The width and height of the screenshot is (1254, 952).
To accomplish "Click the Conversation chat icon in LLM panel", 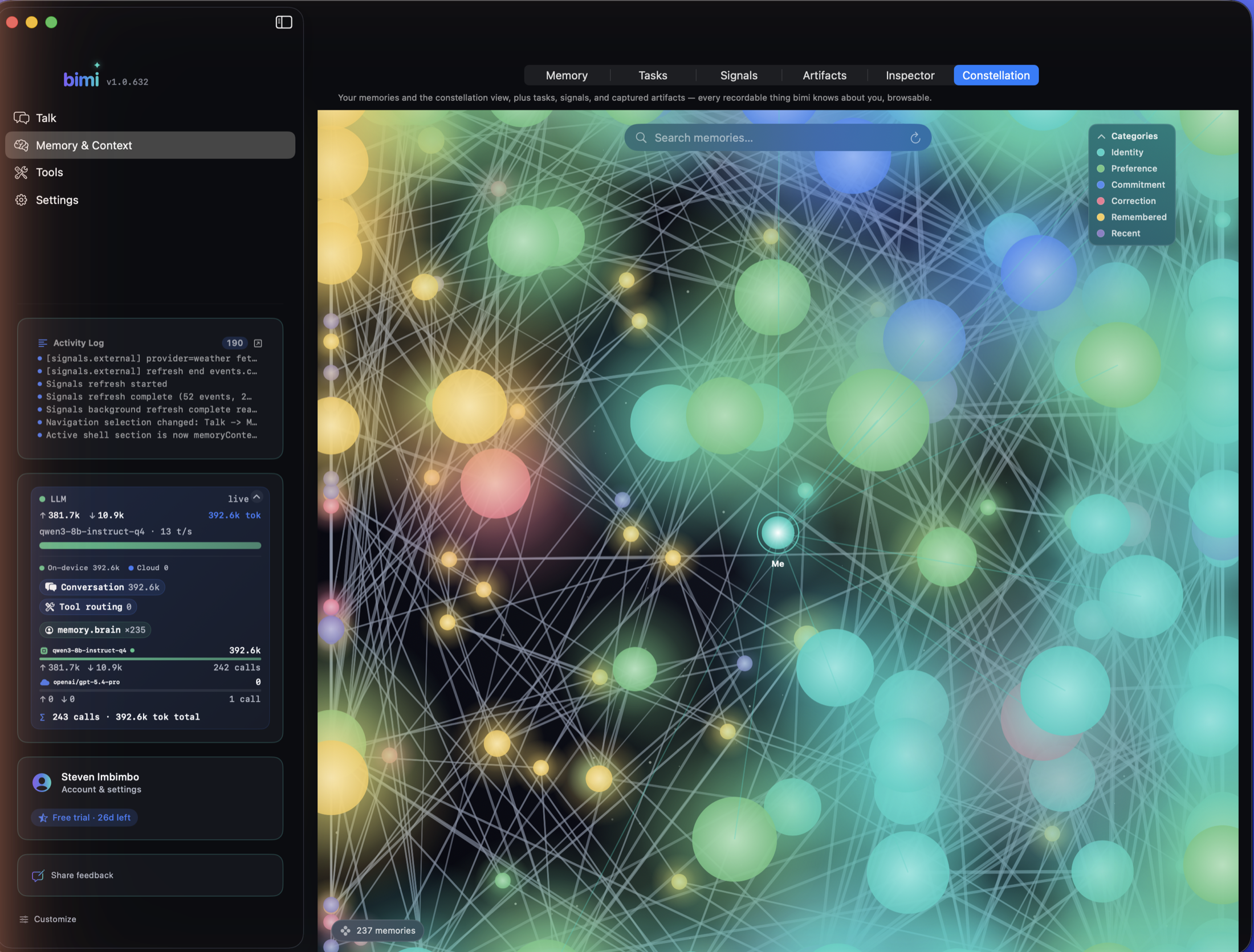I will (x=51, y=587).
